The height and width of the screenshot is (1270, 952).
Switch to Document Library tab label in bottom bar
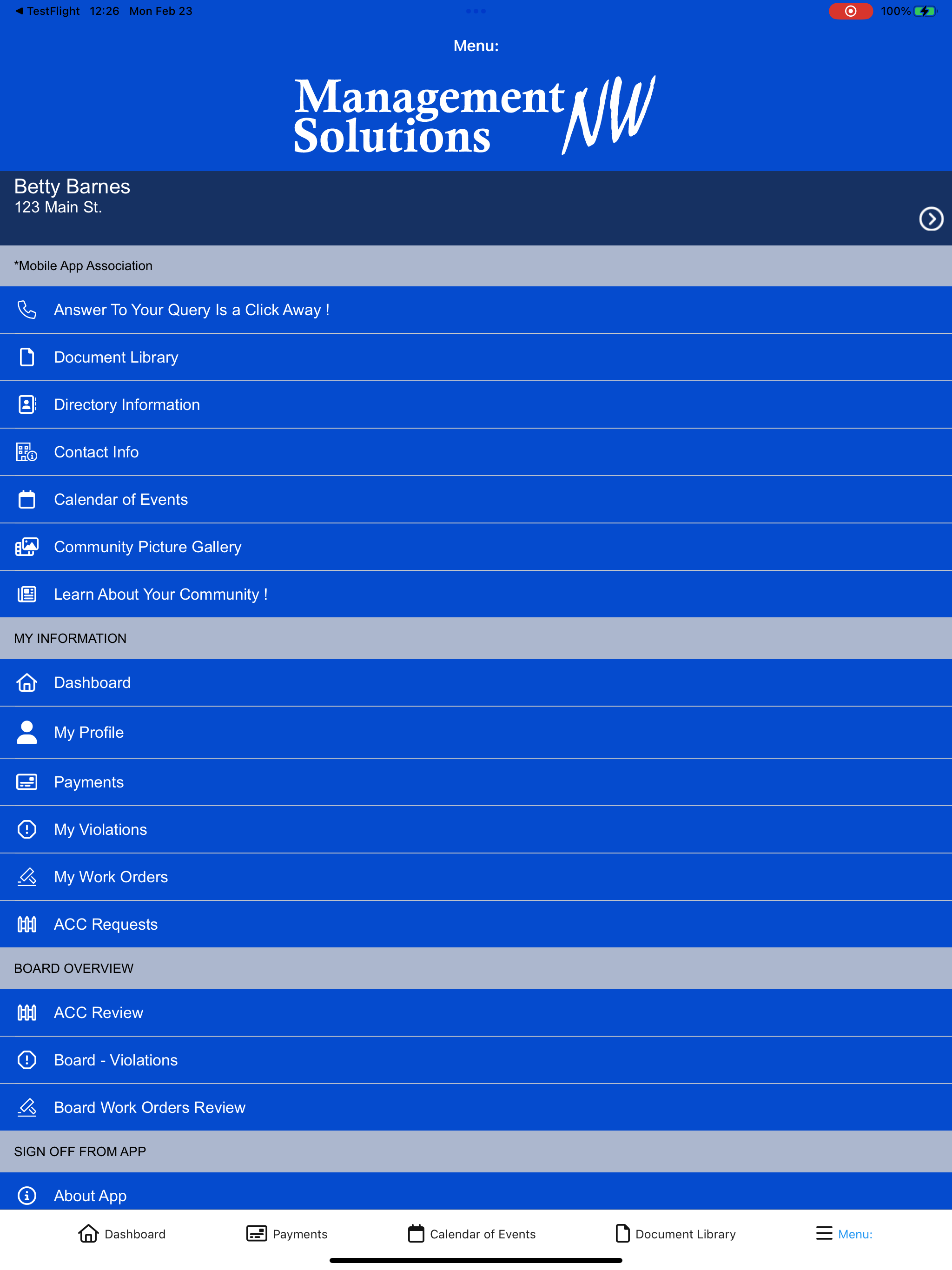pos(686,1234)
